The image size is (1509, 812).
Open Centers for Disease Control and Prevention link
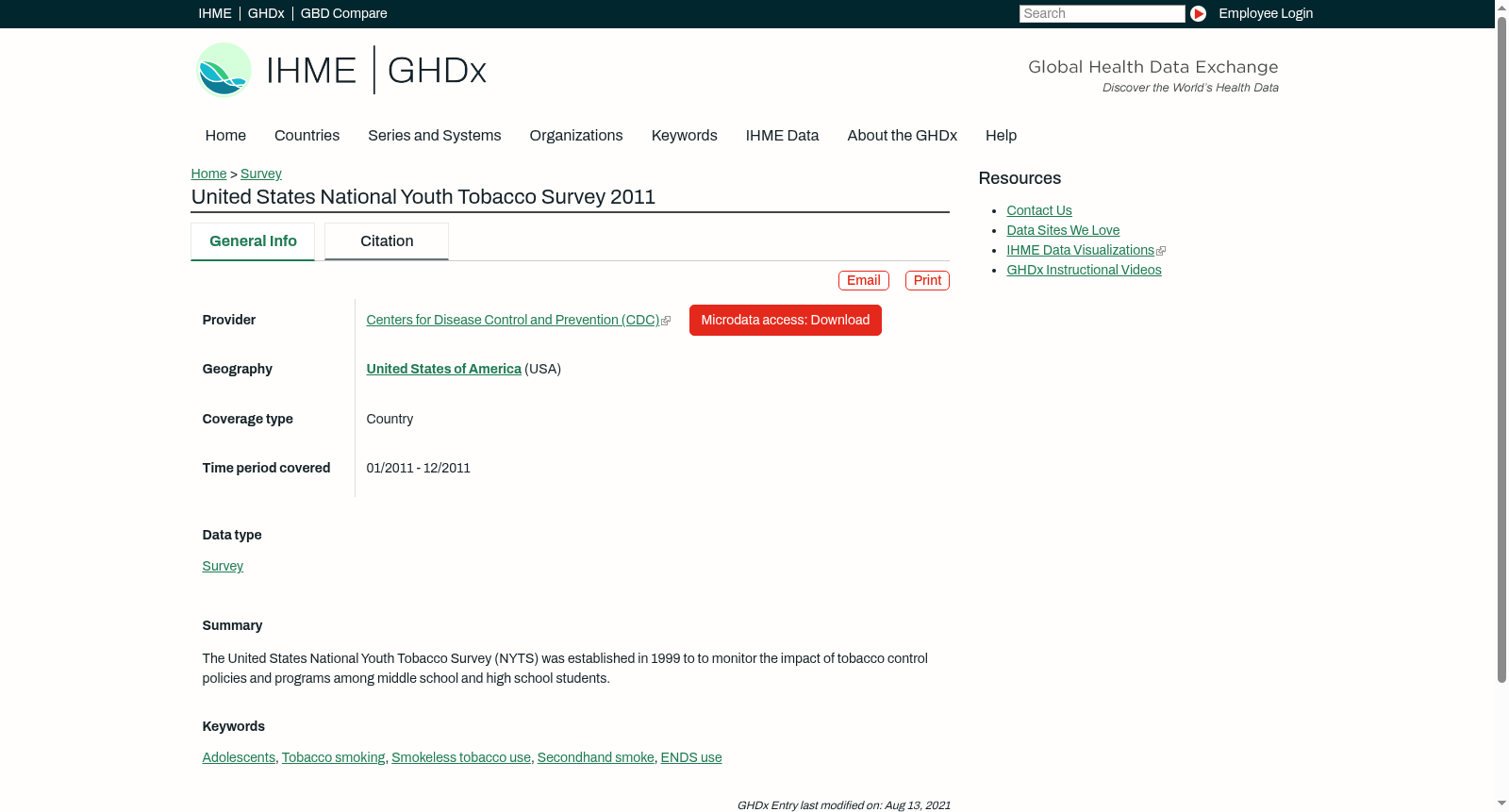[513, 320]
